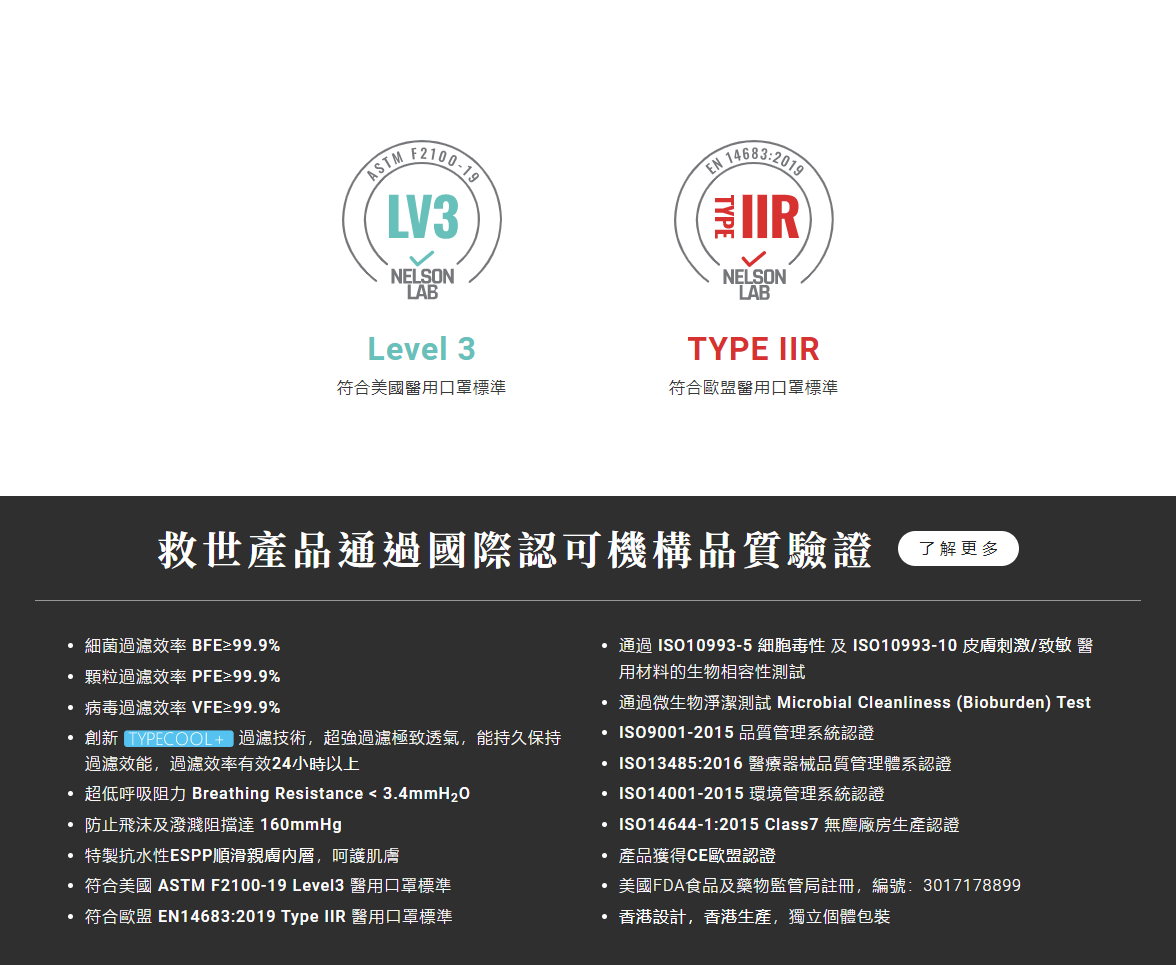Click the line 防止飛沫及潑濺阻擋達 160mmHg
The width and height of the screenshot is (1176, 965).
click(213, 825)
